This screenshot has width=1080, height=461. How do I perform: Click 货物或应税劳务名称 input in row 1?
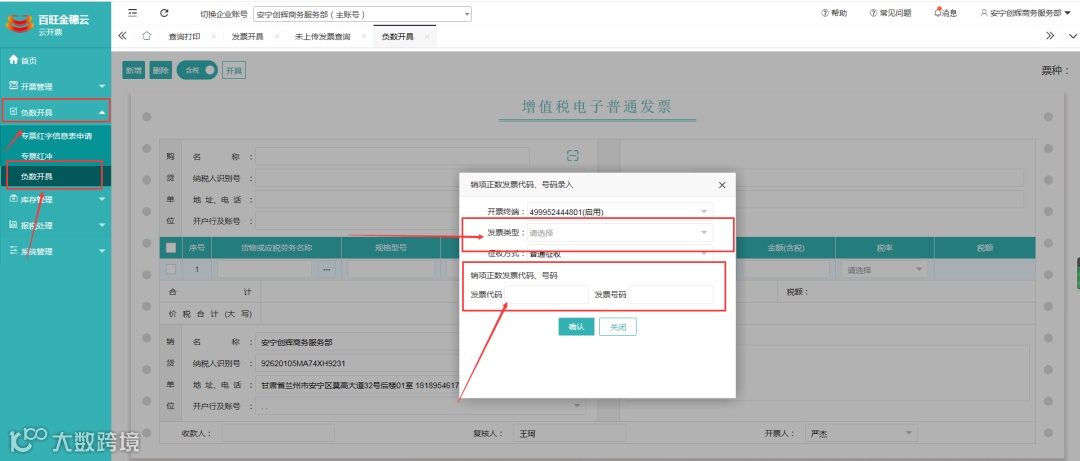coord(264,269)
